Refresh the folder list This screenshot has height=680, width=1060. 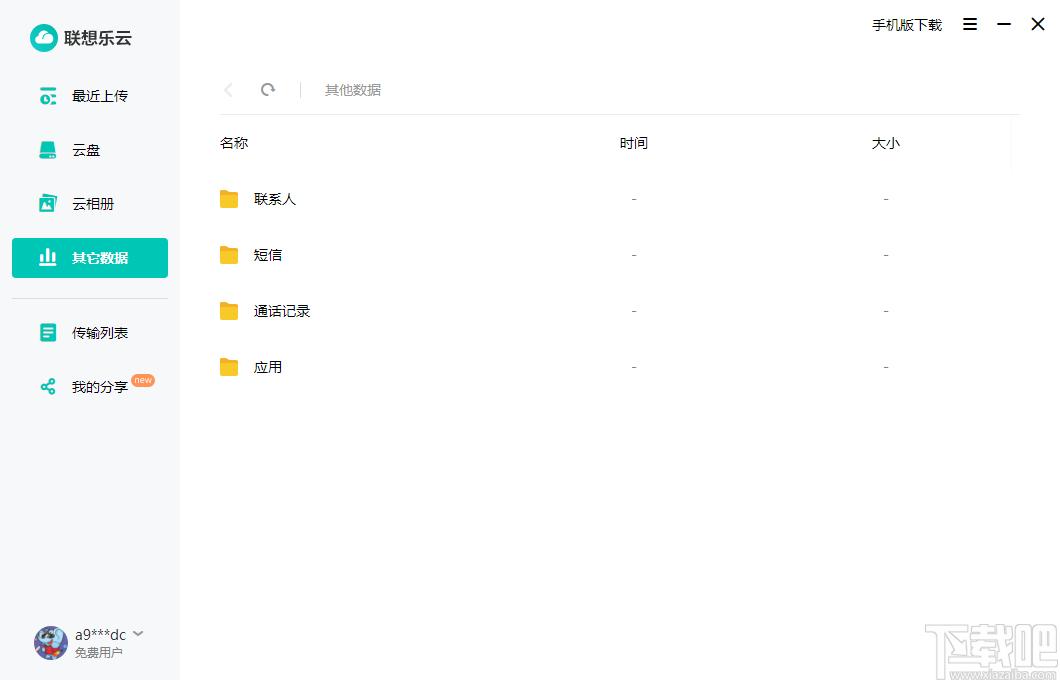click(268, 90)
